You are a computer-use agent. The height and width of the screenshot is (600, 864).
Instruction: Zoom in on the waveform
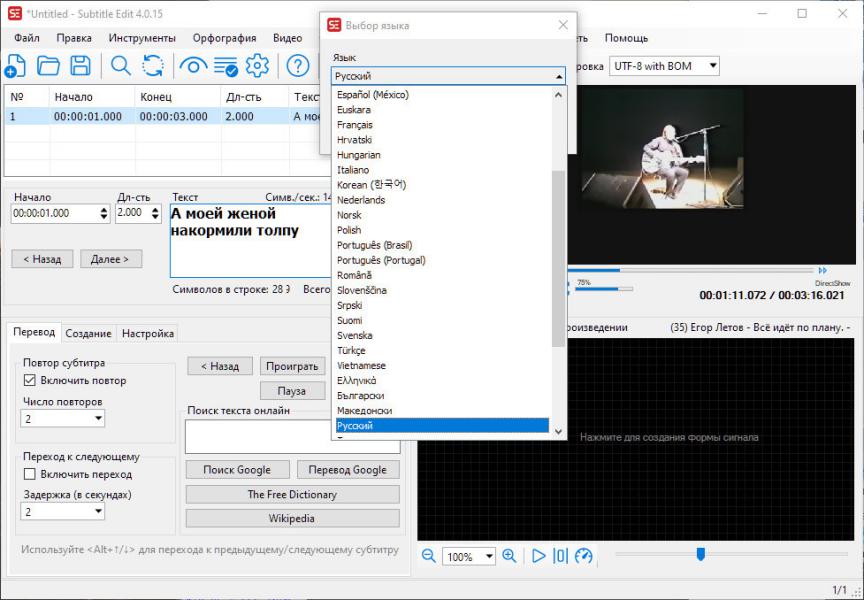509,557
